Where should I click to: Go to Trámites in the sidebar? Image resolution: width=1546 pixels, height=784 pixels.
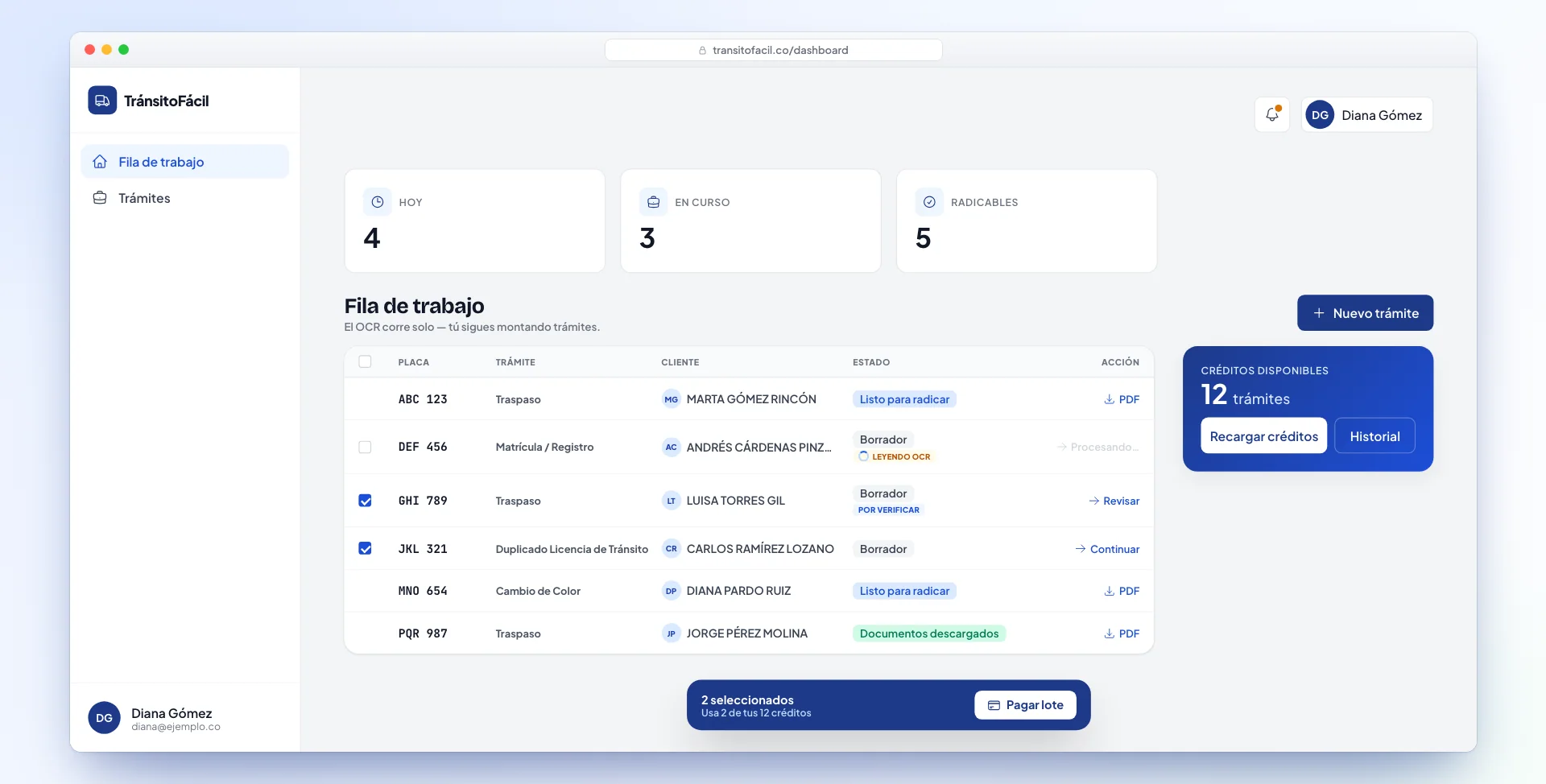coord(185,198)
